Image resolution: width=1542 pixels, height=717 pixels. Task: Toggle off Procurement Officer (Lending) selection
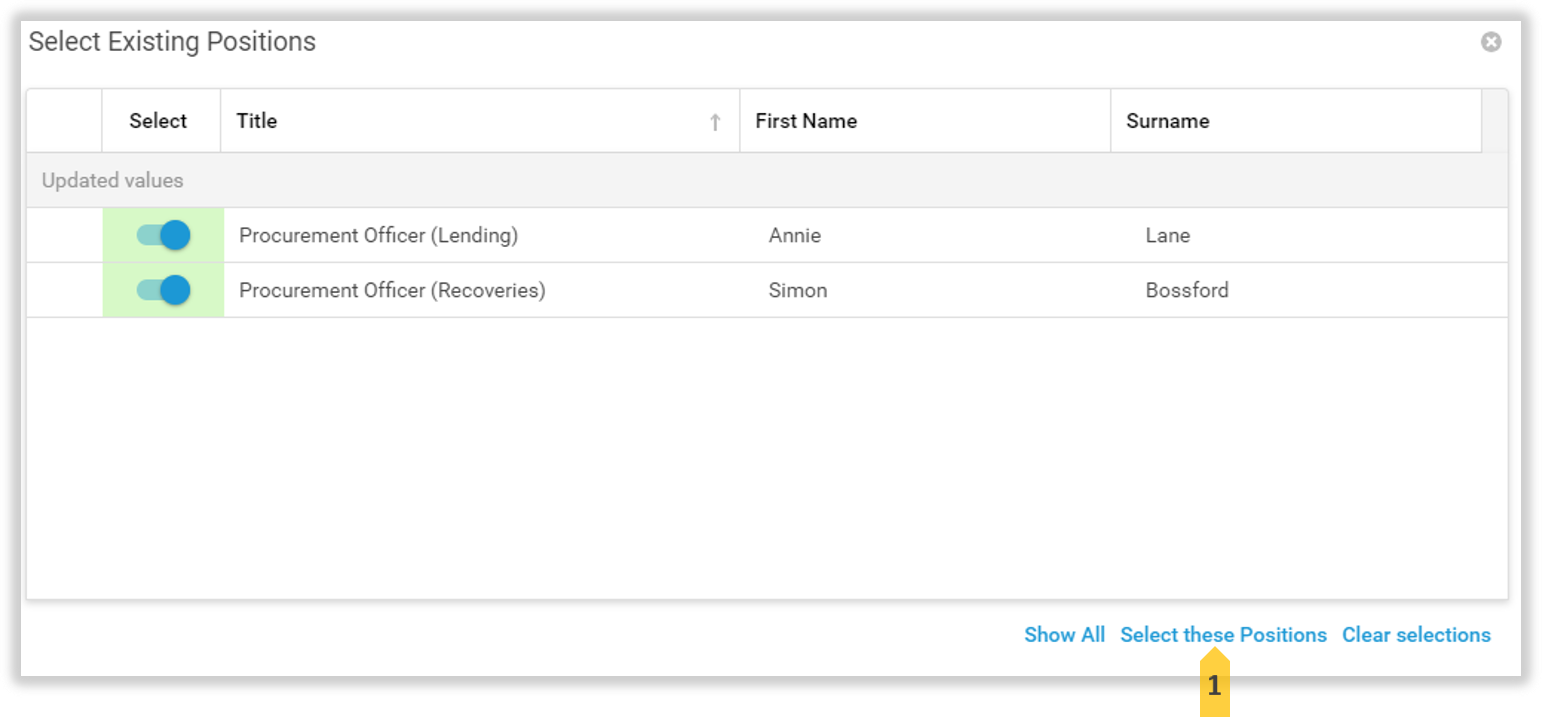coord(163,236)
